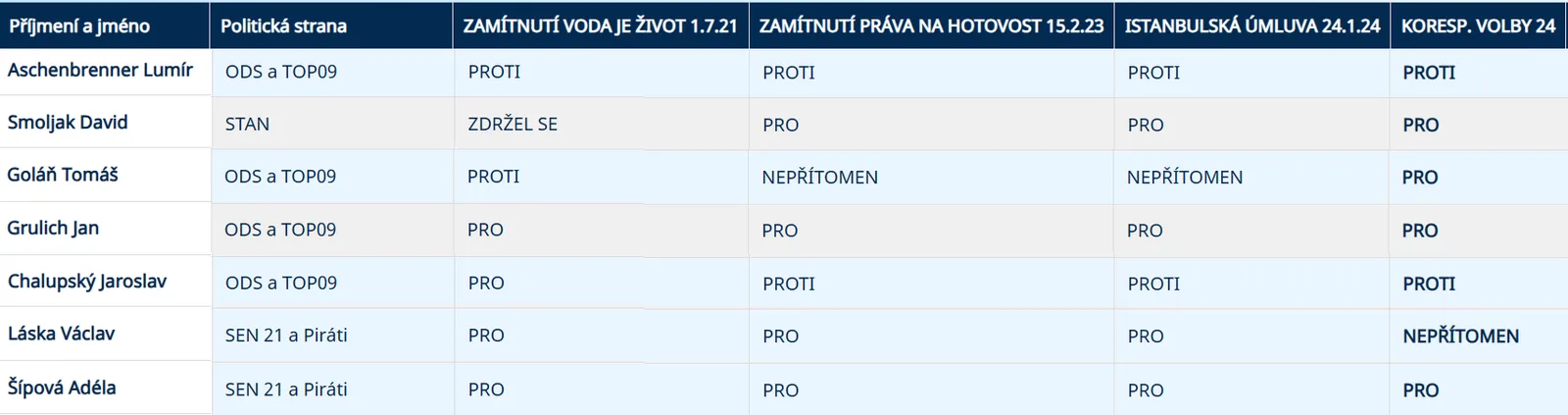Click the KORESP. VOLBY 24 column header
The image size is (1568, 415).
click(x=1478, y=26)
